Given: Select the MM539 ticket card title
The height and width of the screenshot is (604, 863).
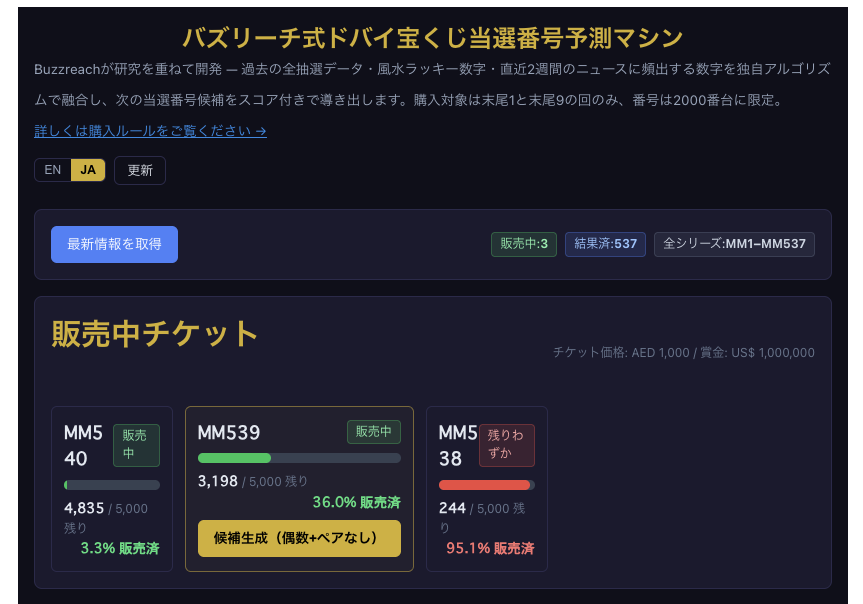Looking at the screenshot, I should pos(229,433).
